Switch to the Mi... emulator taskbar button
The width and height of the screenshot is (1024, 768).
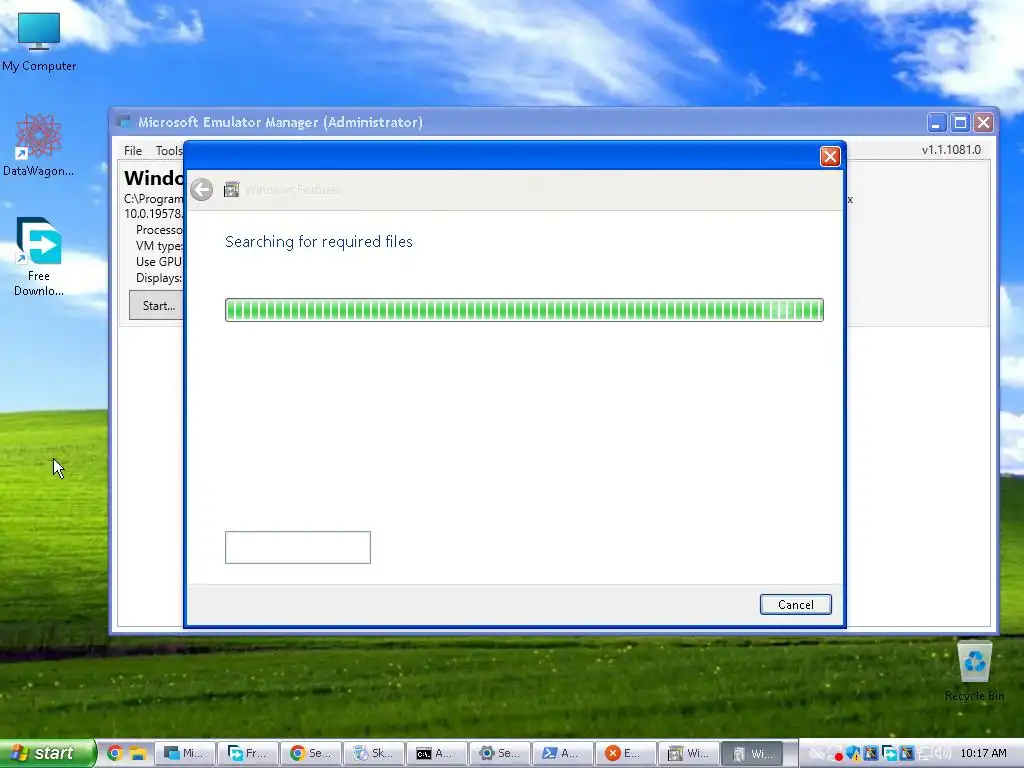[184, 753]
